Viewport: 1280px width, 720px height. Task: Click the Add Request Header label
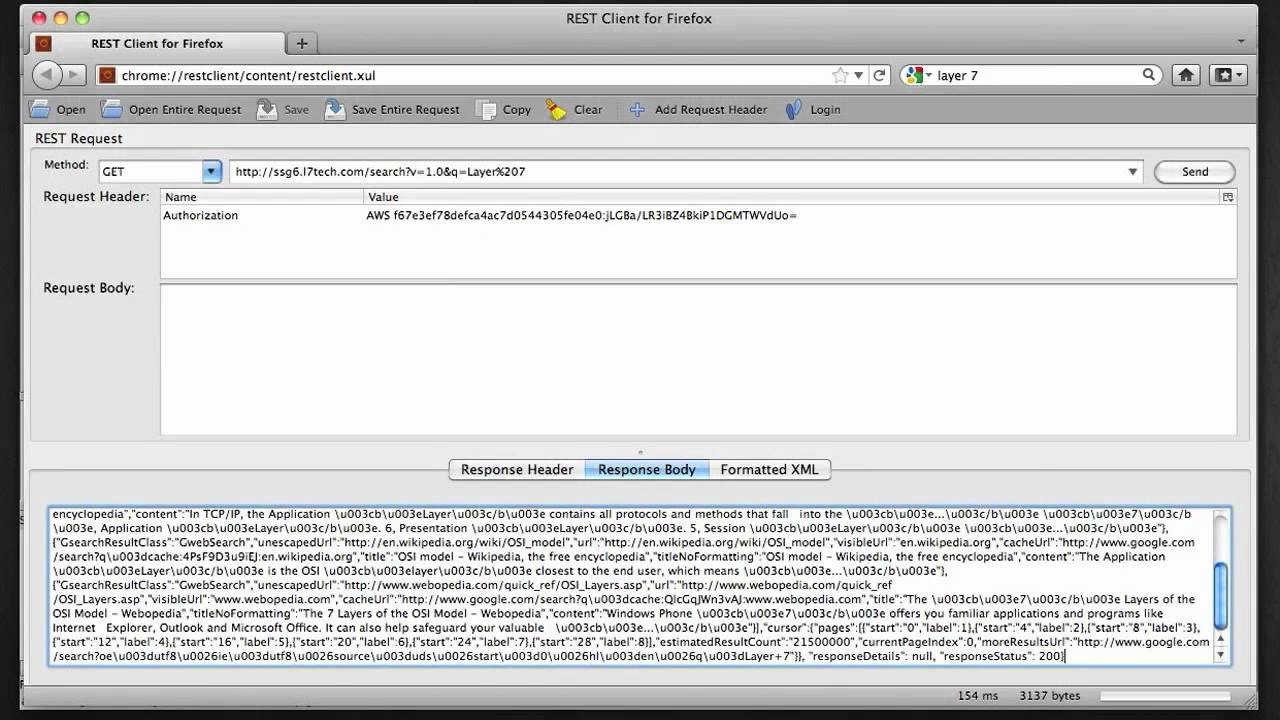click(x=711, y=110)
